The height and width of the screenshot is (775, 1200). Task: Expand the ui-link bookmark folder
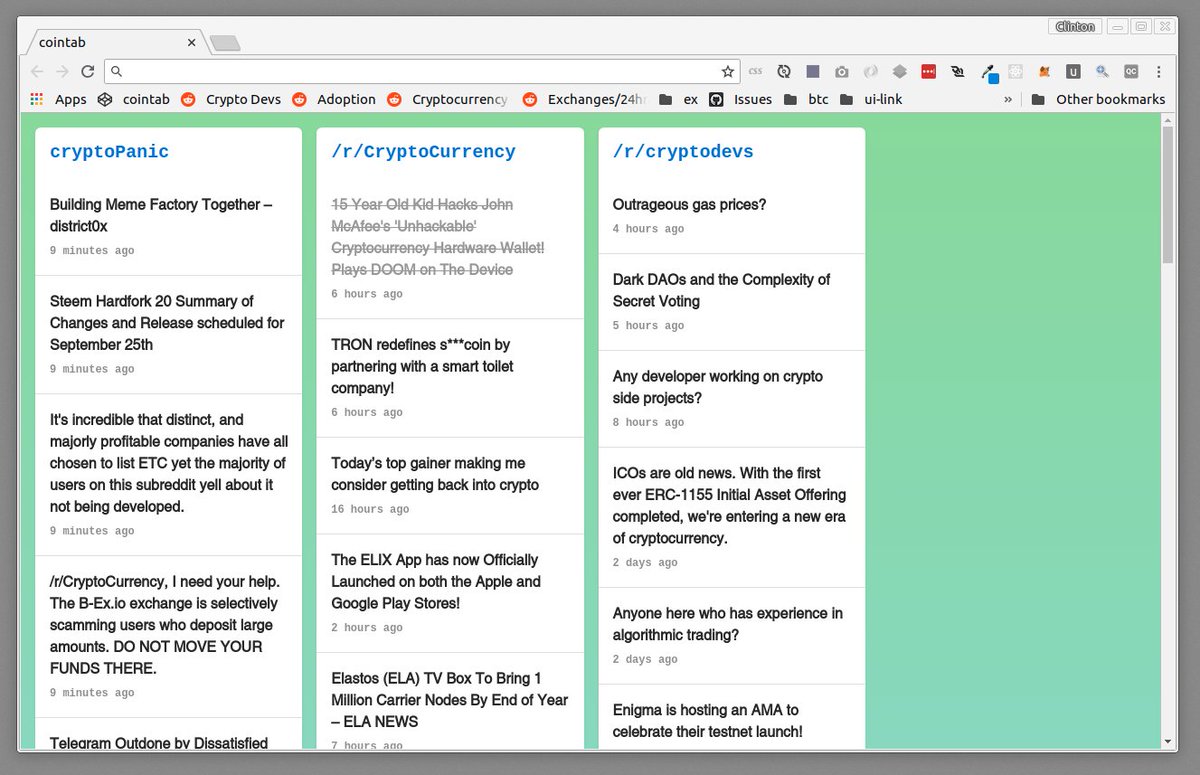click(871, 99)
